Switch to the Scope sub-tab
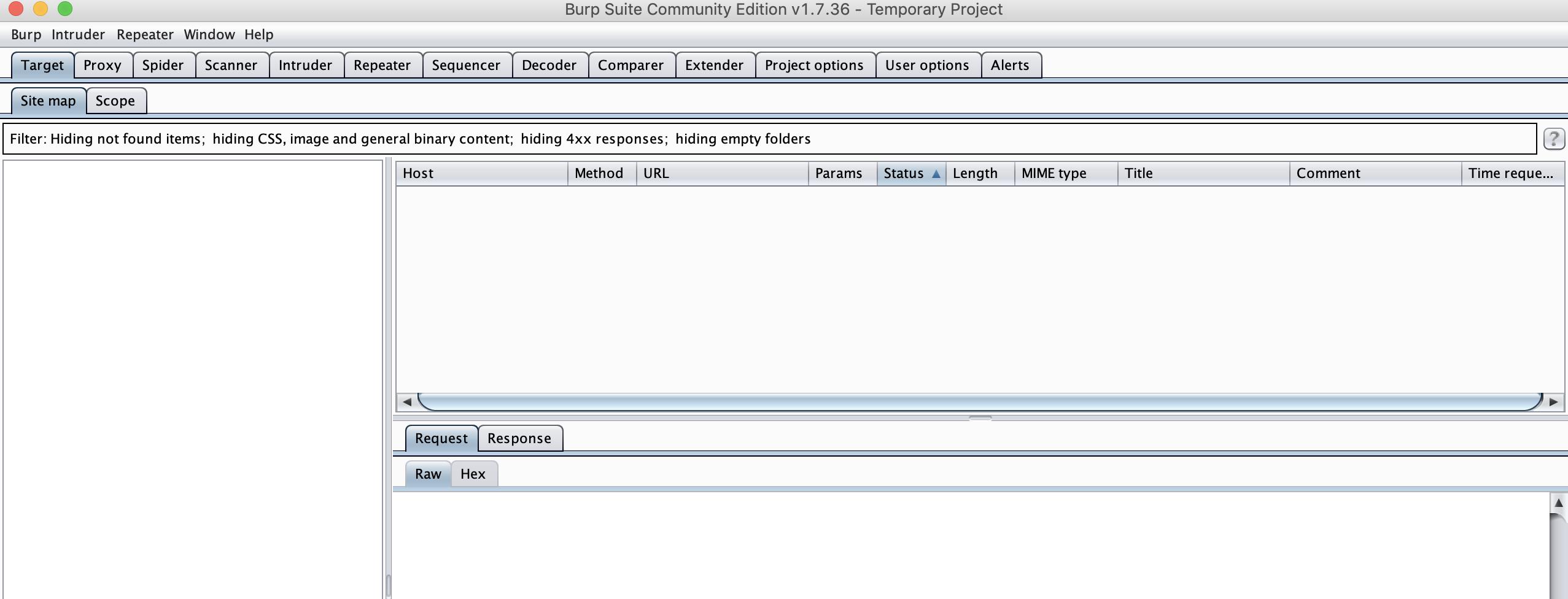This screenshot has width=1568, height=599. pos(115,101)
